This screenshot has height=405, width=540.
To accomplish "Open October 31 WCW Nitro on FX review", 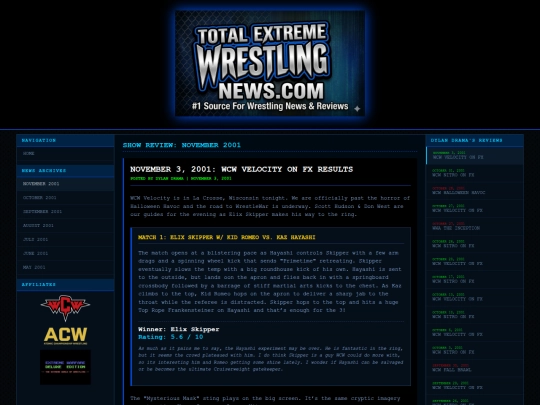I will pos(475,173).
